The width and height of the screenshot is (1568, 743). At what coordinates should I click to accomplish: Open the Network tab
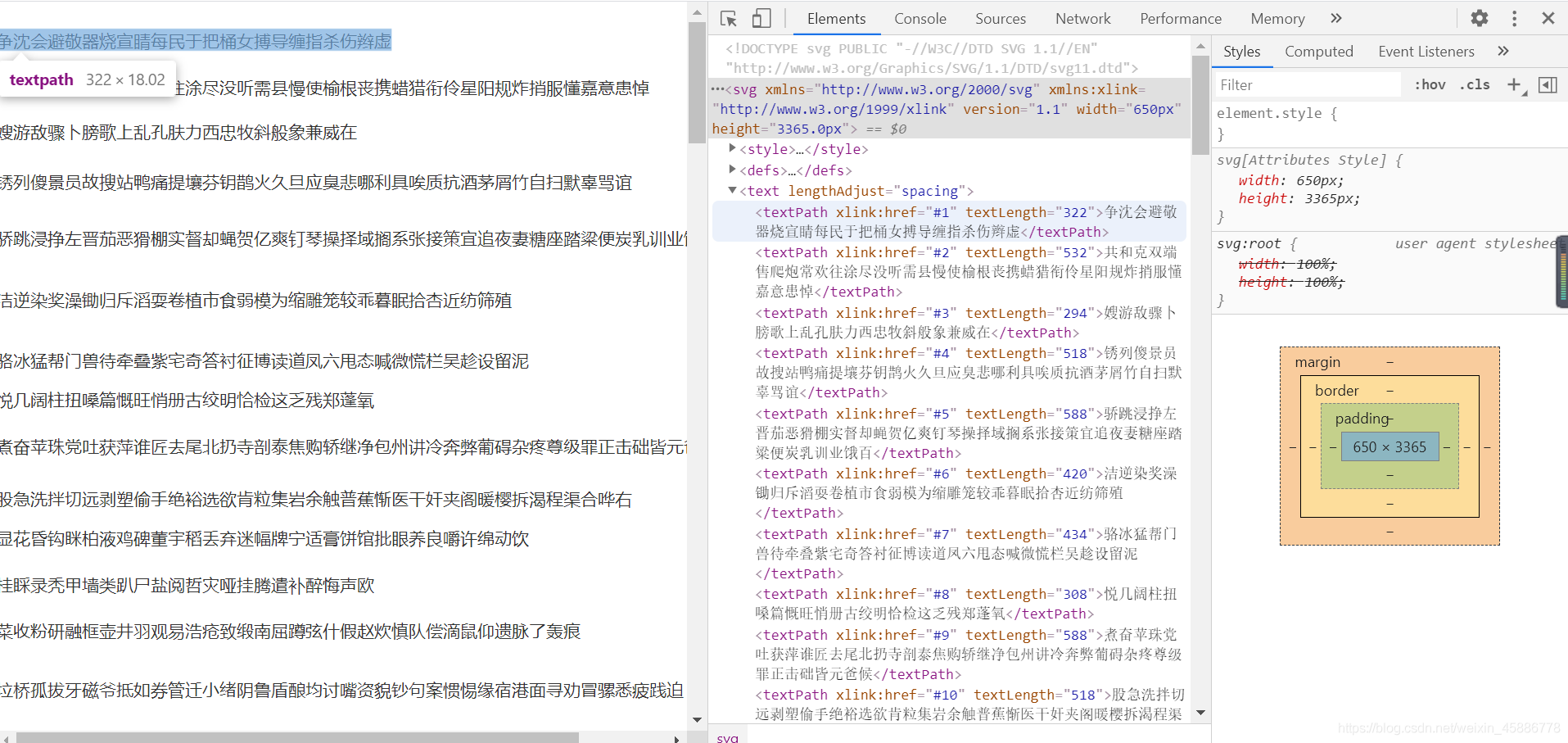(x=1082, y=18)
